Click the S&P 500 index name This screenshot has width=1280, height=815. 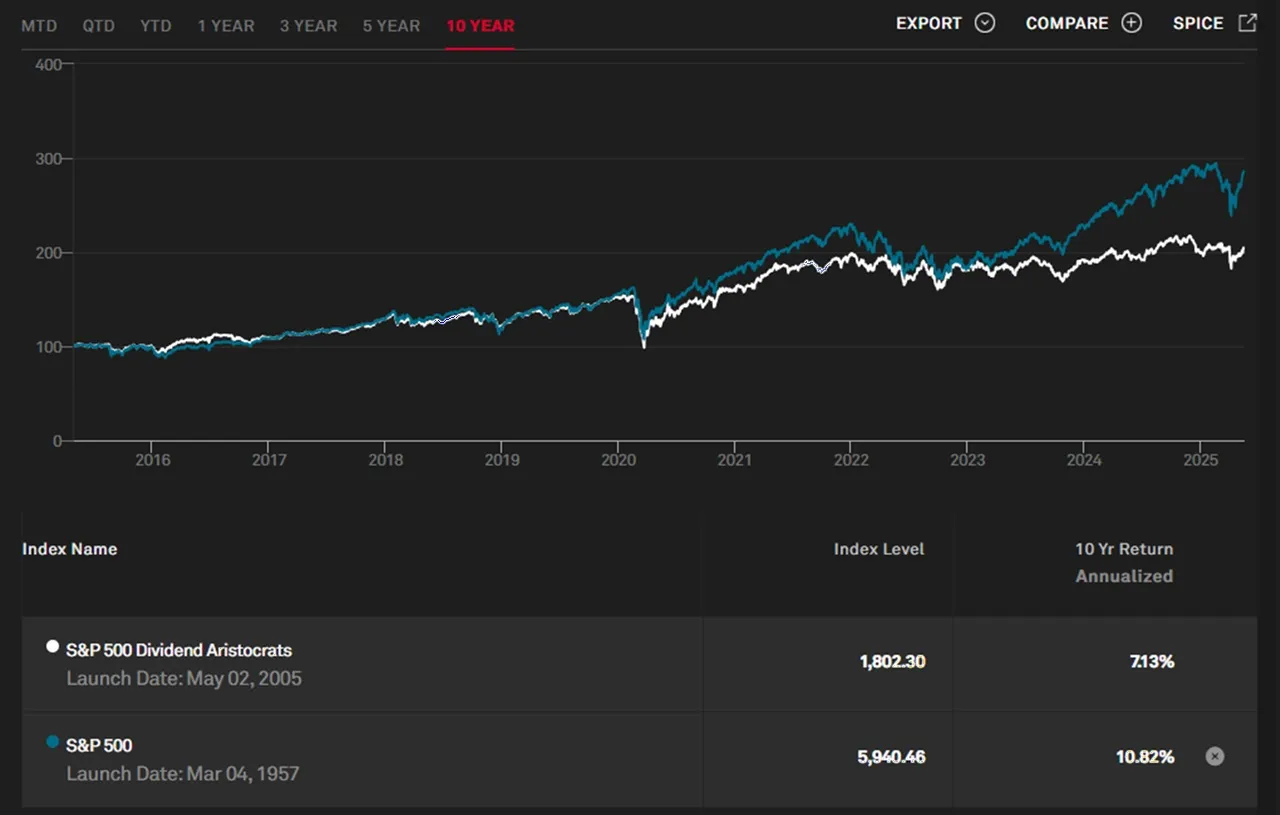coord(99,745)
